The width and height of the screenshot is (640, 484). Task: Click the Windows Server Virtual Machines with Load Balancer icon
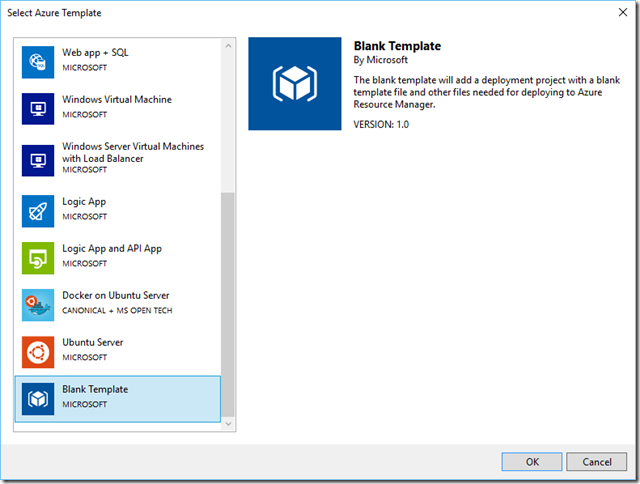(38, 160)
